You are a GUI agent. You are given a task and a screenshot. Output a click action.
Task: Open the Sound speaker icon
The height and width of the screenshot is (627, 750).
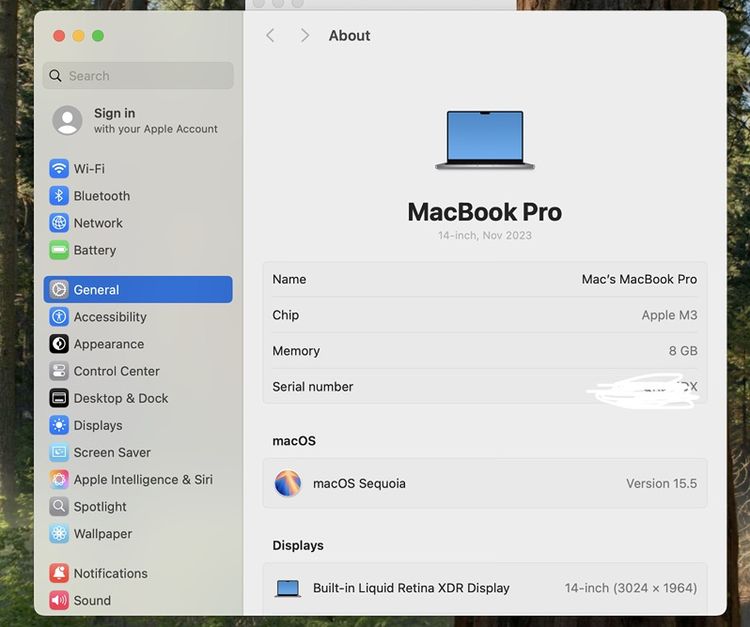(59, 600)
